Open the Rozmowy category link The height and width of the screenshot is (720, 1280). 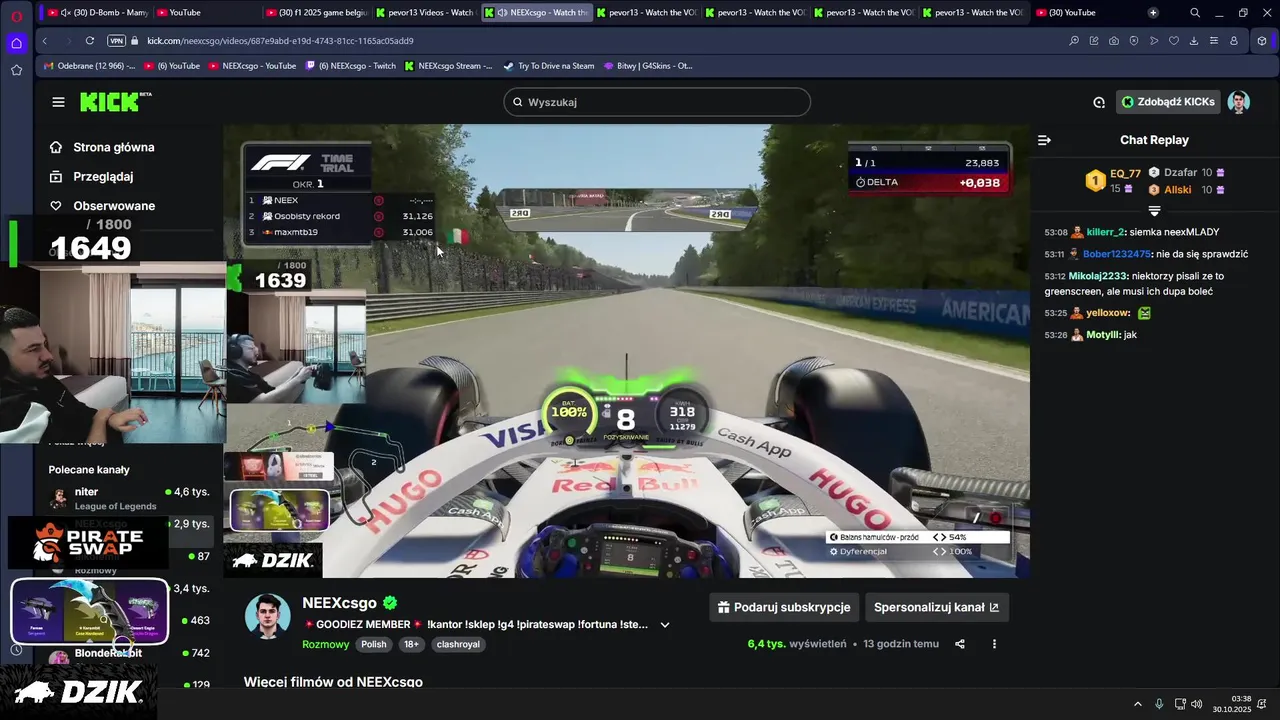(326, 645)
